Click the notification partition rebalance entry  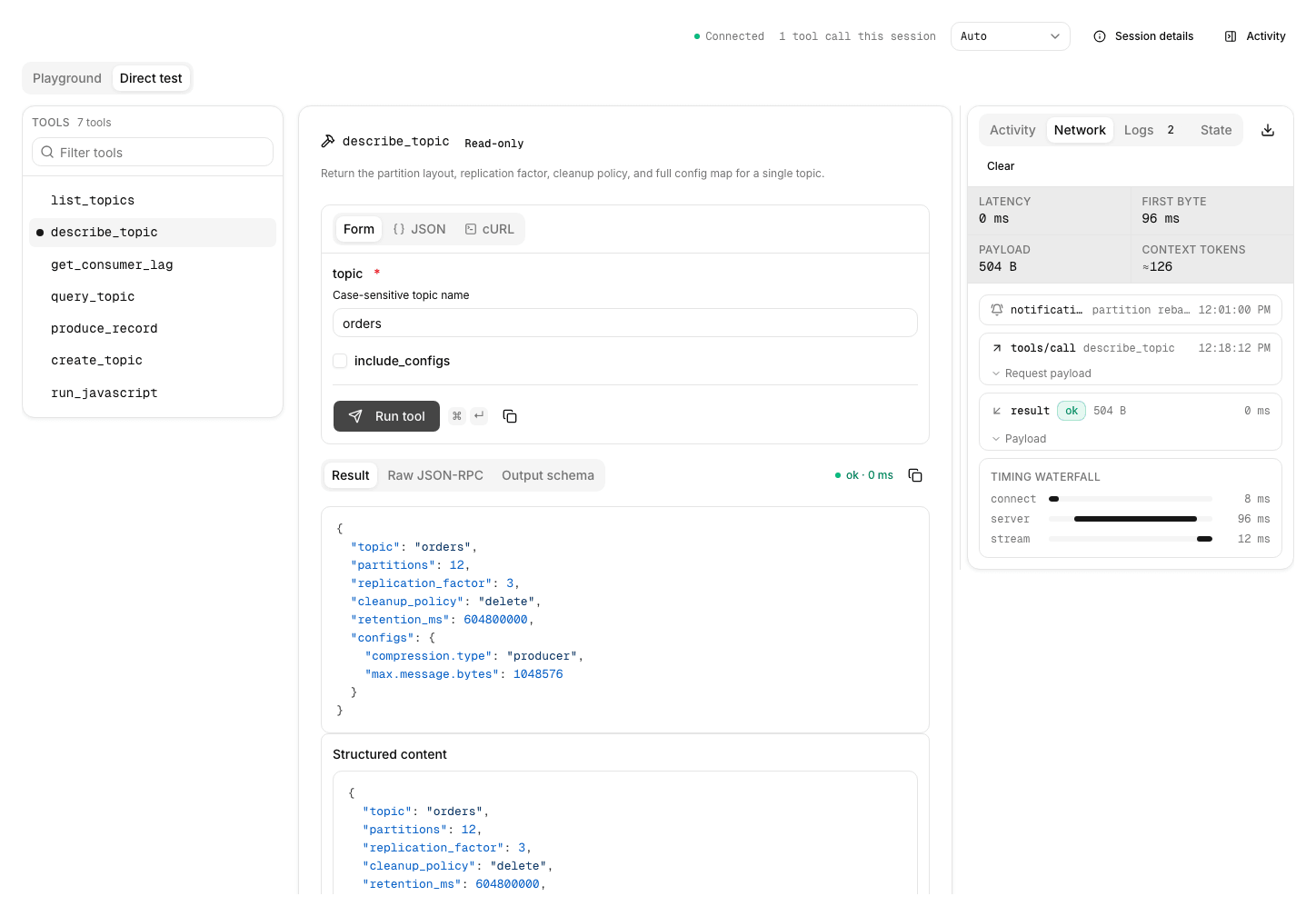tap(1131, 310)
